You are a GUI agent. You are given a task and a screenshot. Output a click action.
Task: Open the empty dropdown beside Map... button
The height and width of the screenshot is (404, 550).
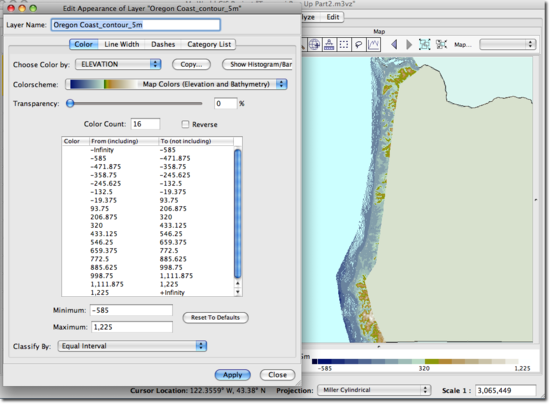507,44
